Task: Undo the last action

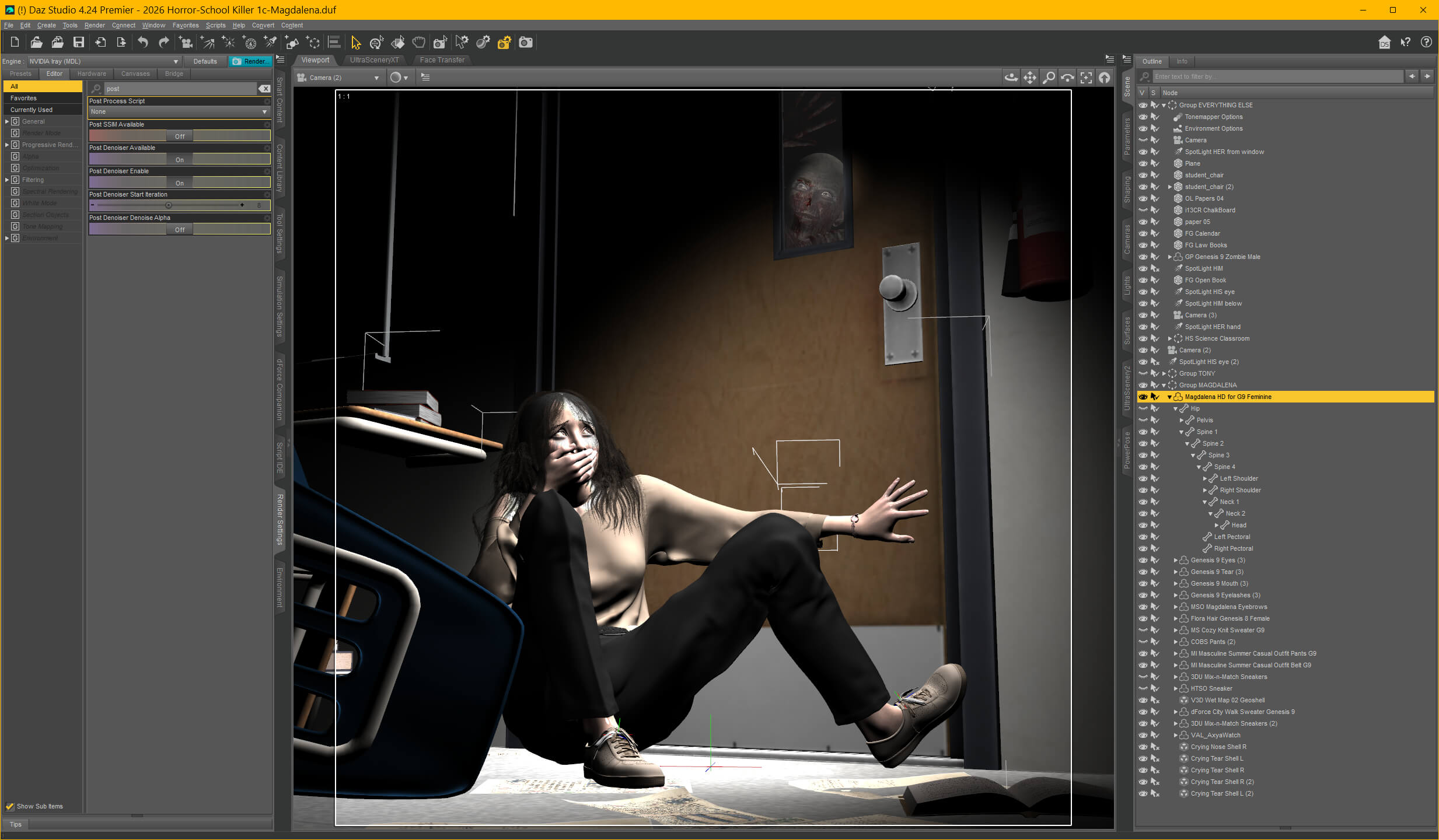Action: (143, 42)
